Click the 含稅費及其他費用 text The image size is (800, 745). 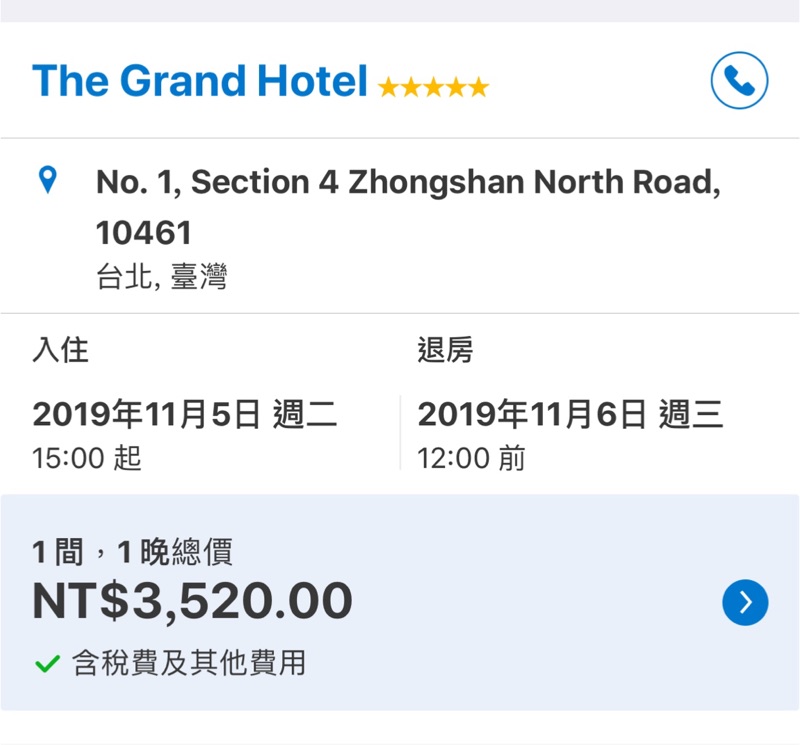tap(189, 662)
